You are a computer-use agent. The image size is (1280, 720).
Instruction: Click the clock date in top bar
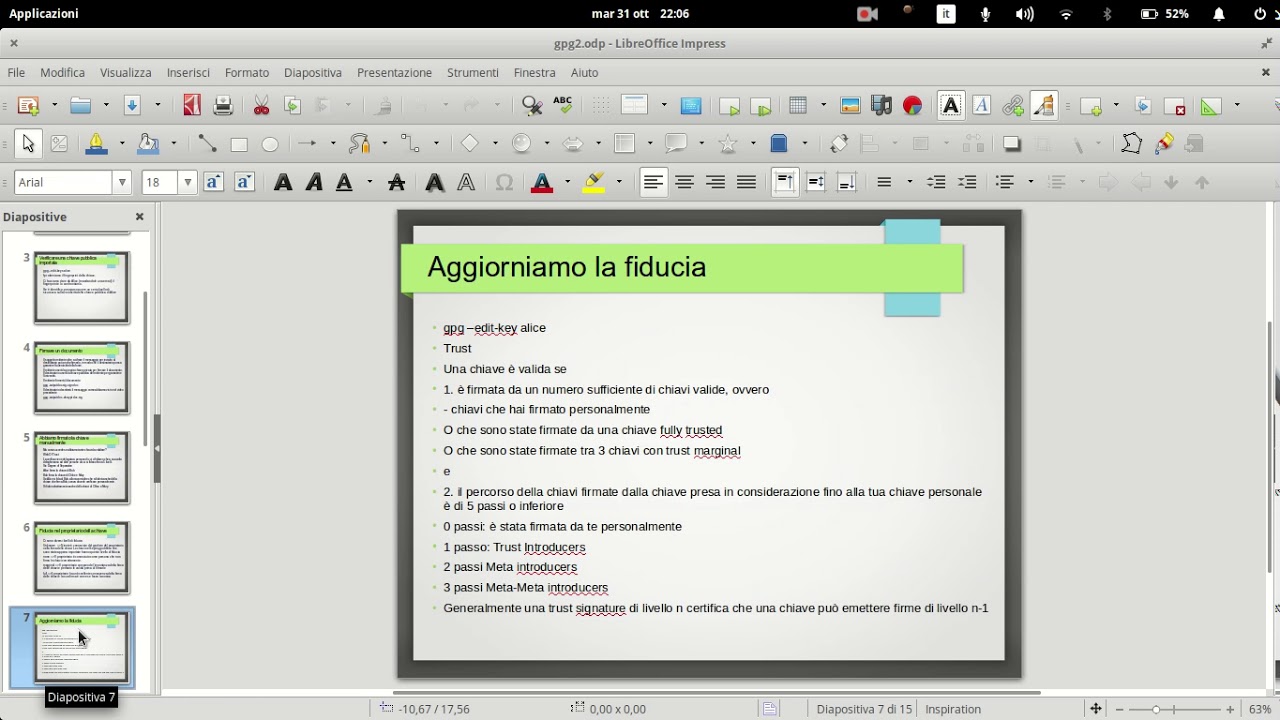pyautogui.click(x=640, y=14)
